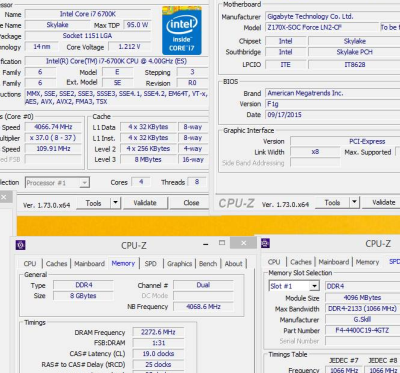Switch to Mainboard tab in SPD window
This screenshot has height=373, width=400.
pos(334,262)
